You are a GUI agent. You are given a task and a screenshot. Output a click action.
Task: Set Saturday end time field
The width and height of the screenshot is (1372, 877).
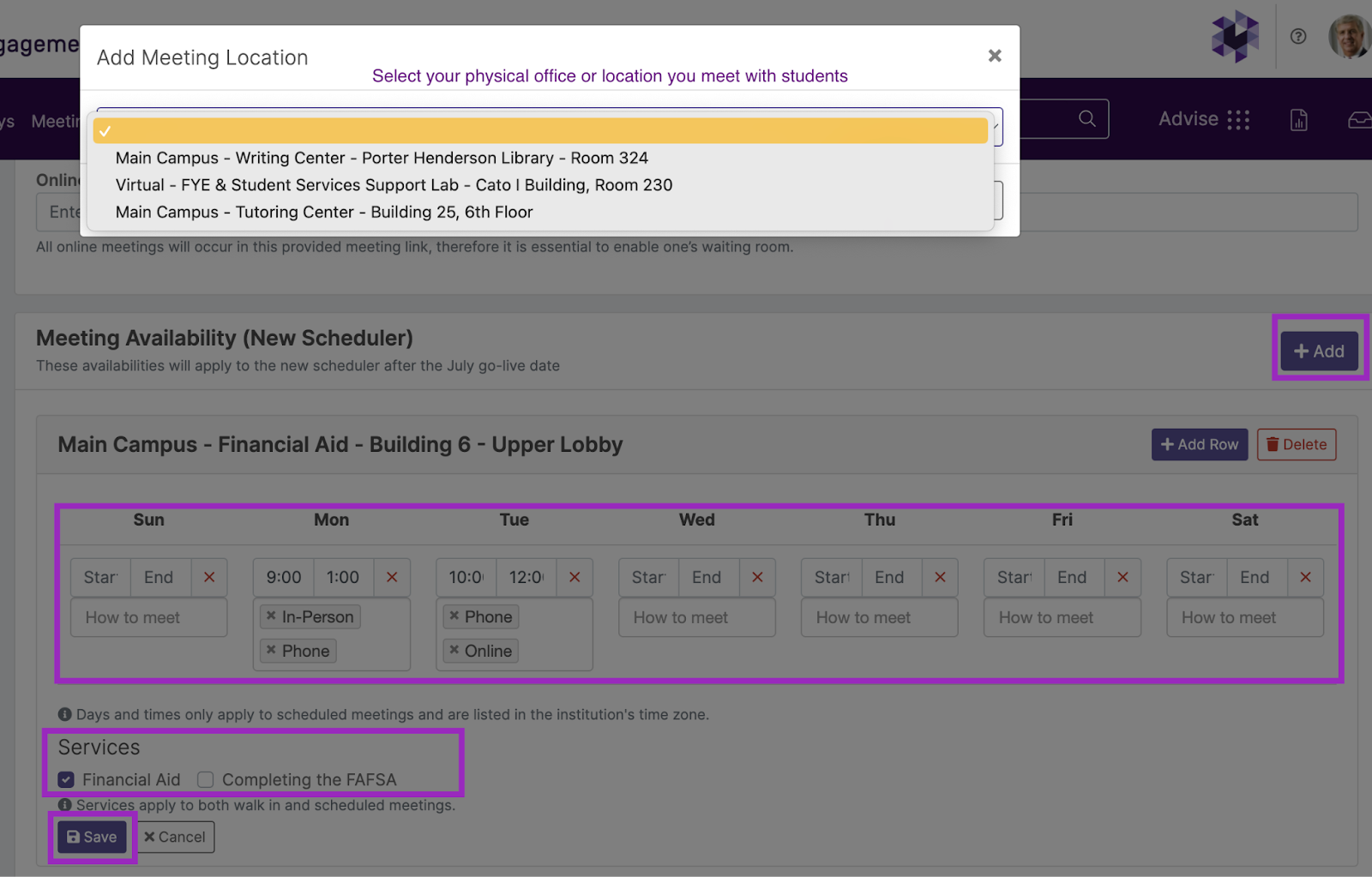(x=1256, y=577)
